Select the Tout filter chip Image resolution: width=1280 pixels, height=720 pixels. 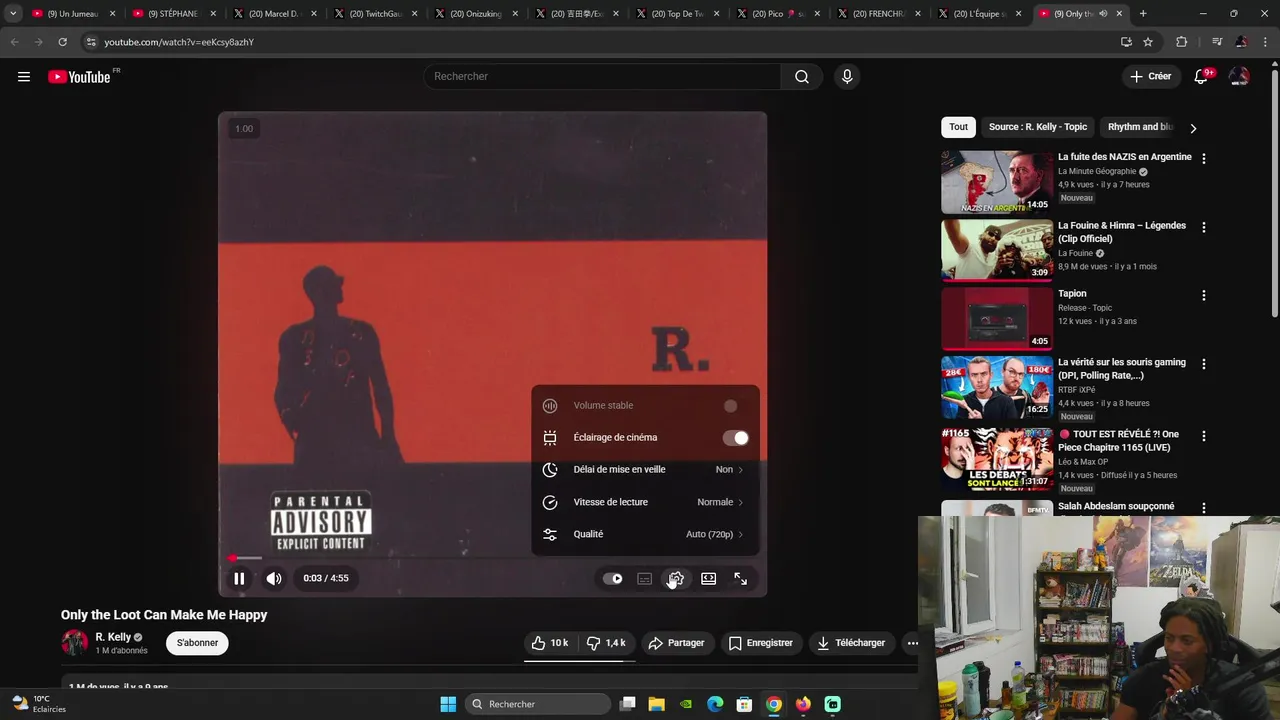point(958,127)
